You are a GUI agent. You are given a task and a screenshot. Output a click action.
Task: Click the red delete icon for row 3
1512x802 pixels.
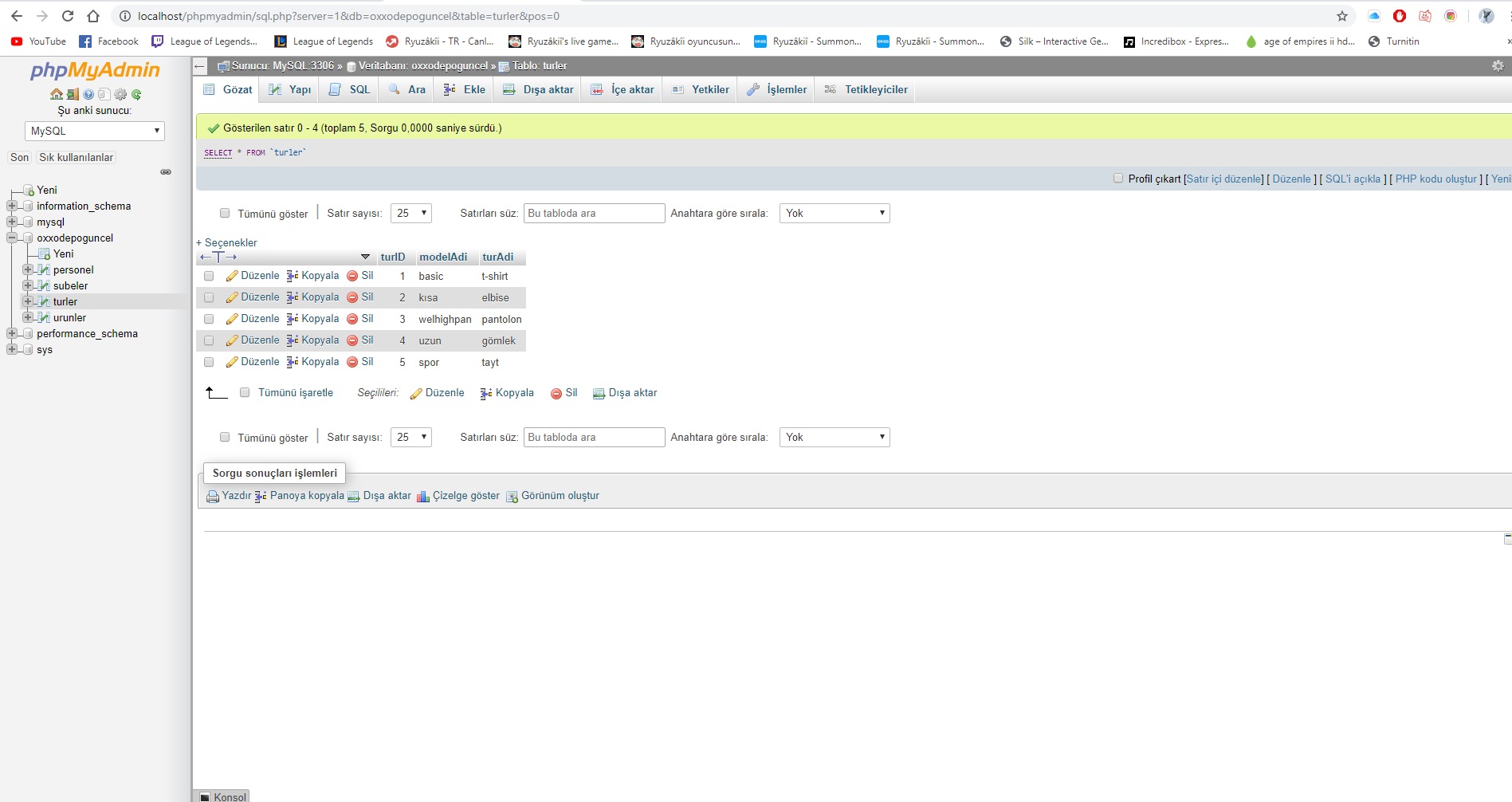tap(352, 319)
